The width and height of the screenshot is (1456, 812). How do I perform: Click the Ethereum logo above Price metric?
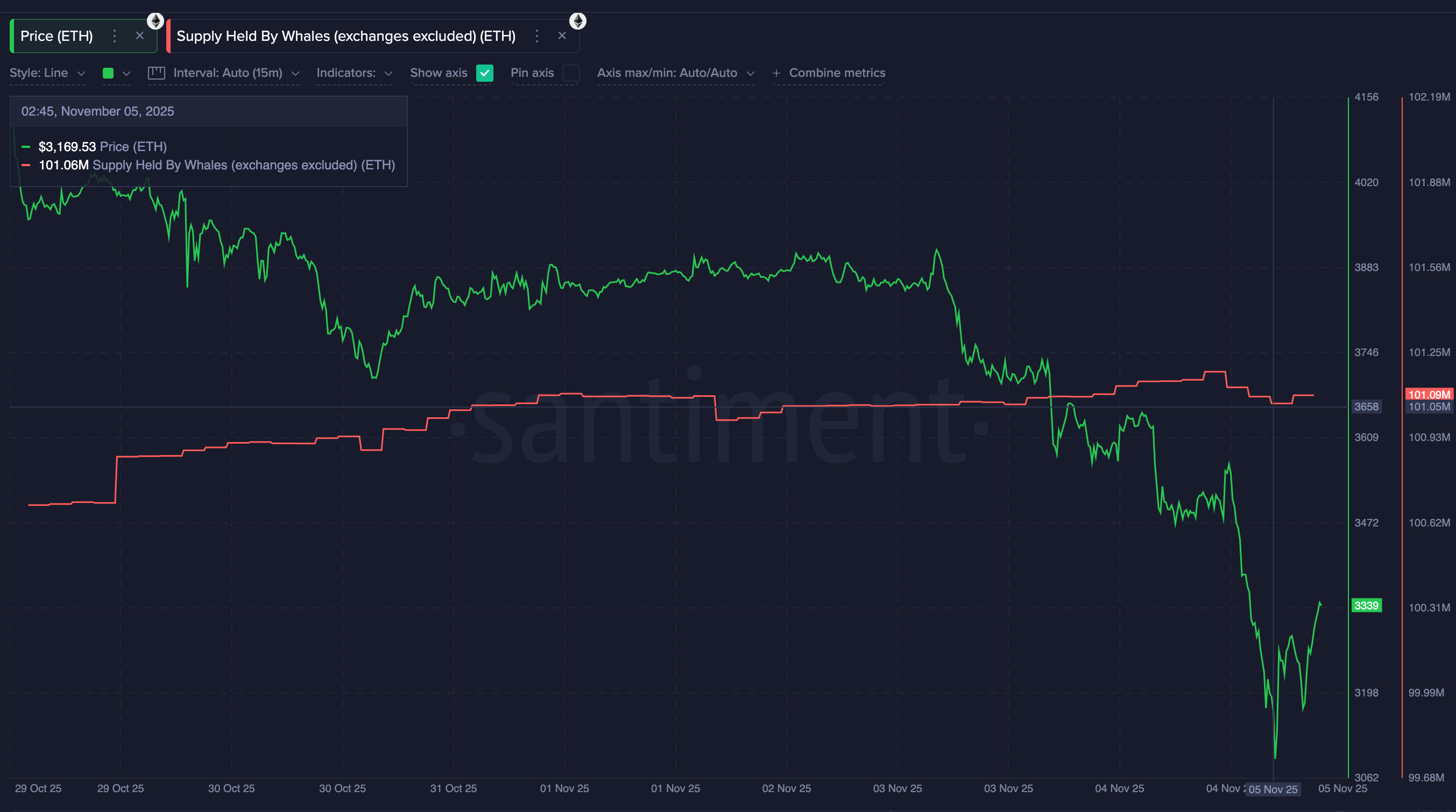coord(155,20)
